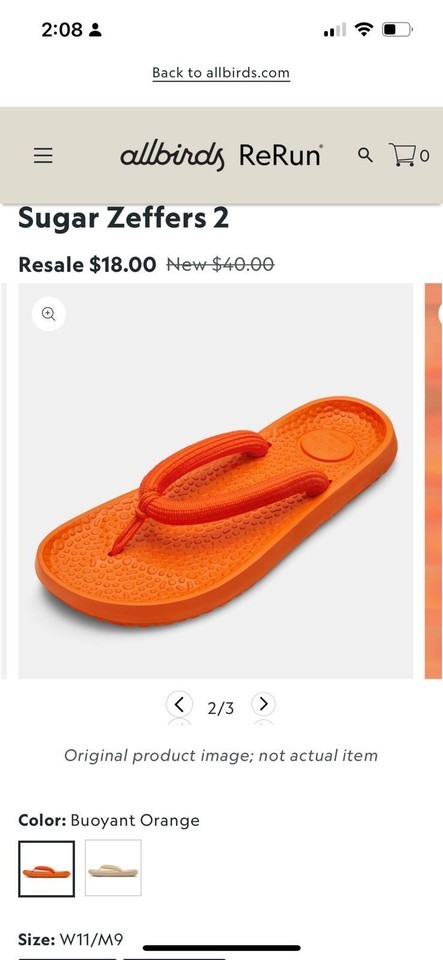Screen dimensions: 443x960
Task: Open the shopping cart
Action: [409, 155]
